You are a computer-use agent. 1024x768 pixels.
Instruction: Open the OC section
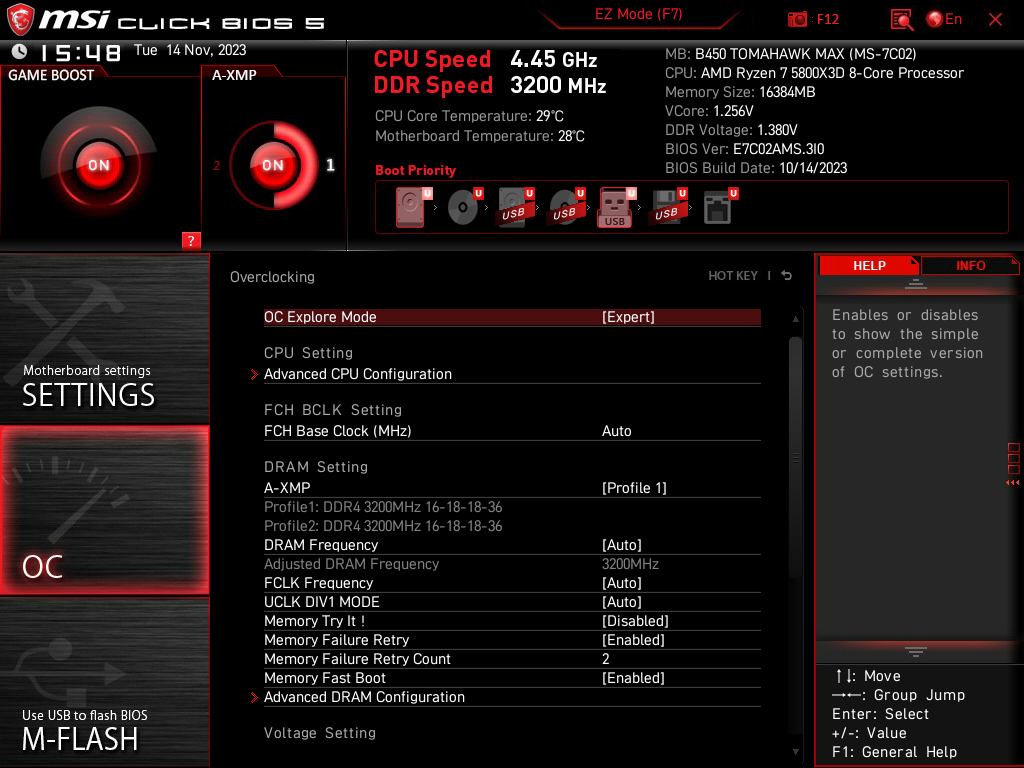(x=104, y=510)
